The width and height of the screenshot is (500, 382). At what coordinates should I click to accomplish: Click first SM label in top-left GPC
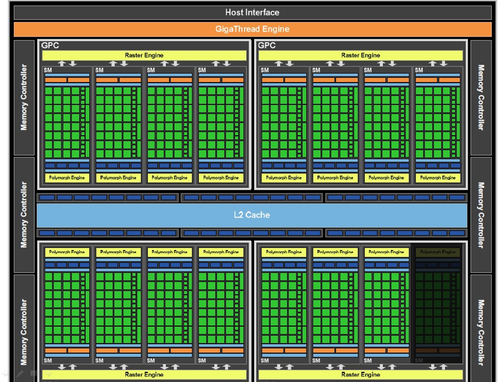(48, 70)
